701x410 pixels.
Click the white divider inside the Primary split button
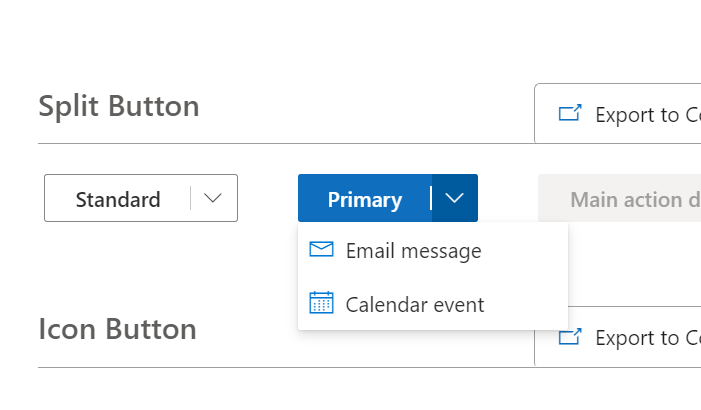tap(431, 198)
